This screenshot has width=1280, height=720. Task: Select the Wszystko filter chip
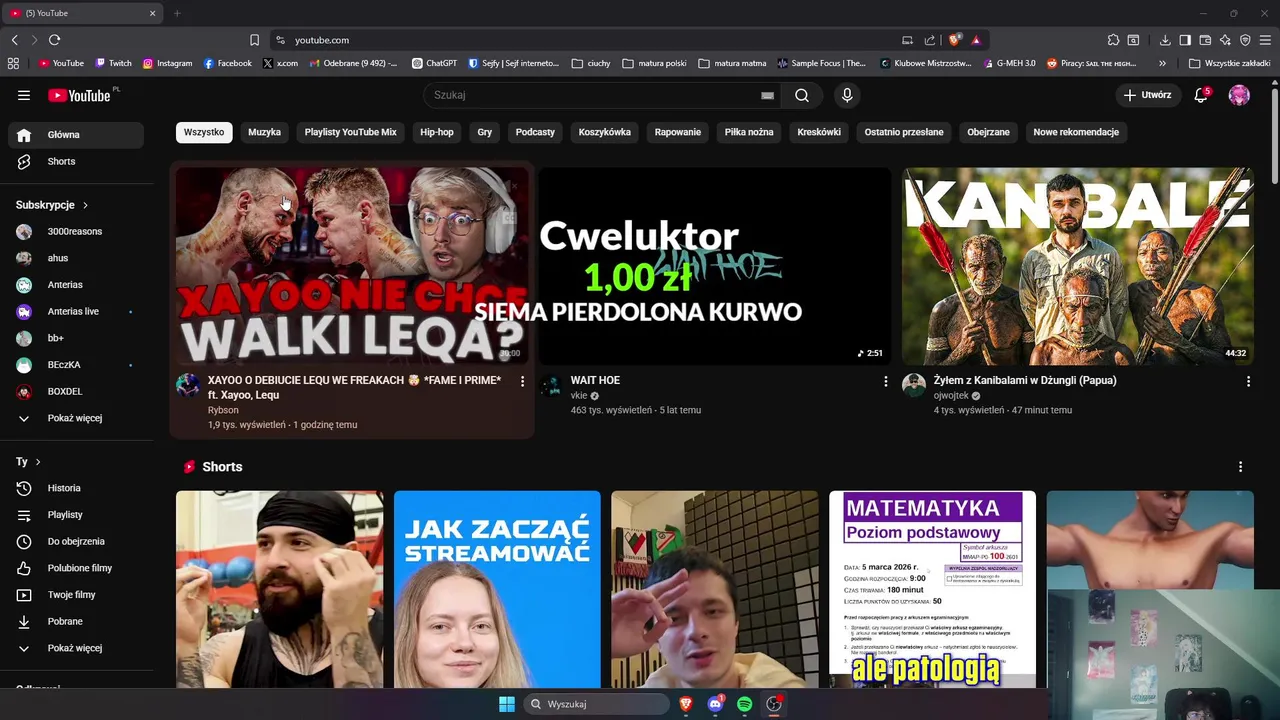(x=204, y=132)
